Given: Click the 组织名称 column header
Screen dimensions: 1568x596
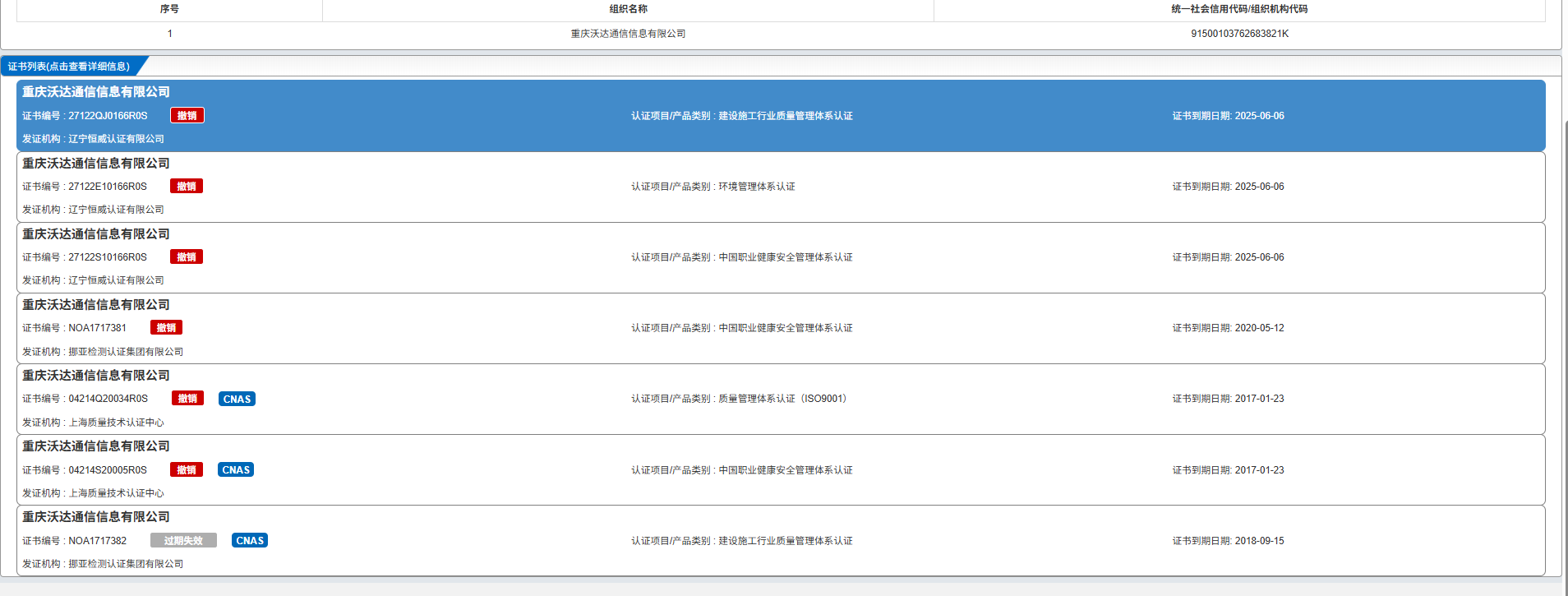Looking at the screenshot, I should [628, 9].
